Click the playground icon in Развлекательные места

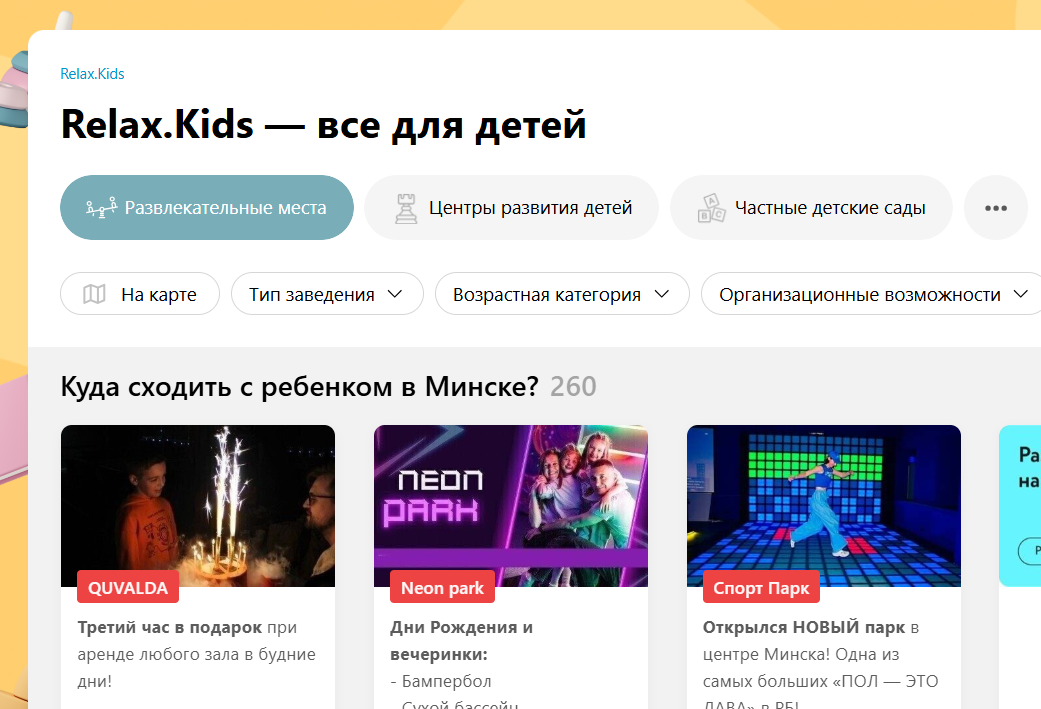(102, 208)
